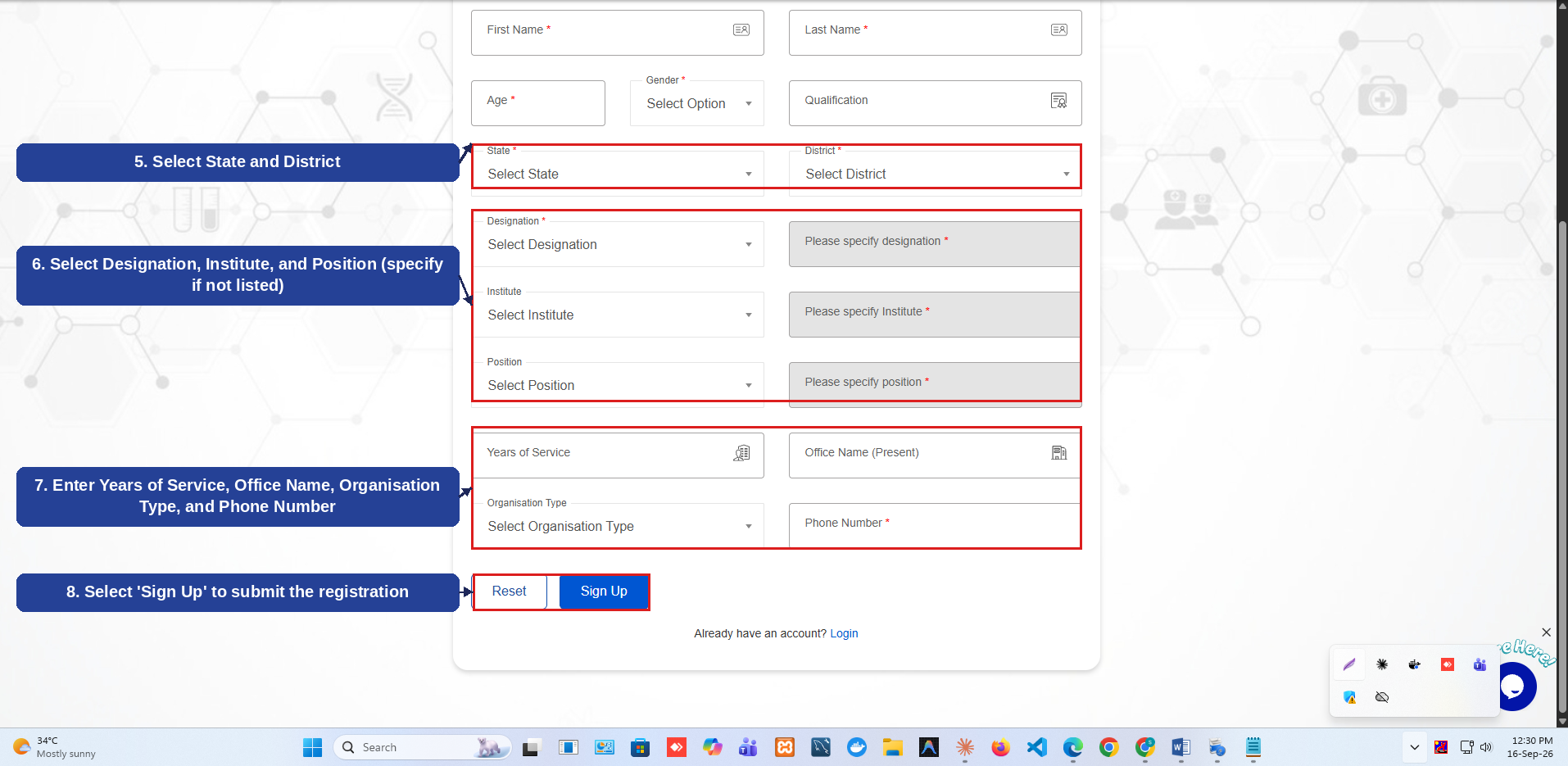
Task: Follow the Login link
Action: pyautogui.click(x=844, y=633)
